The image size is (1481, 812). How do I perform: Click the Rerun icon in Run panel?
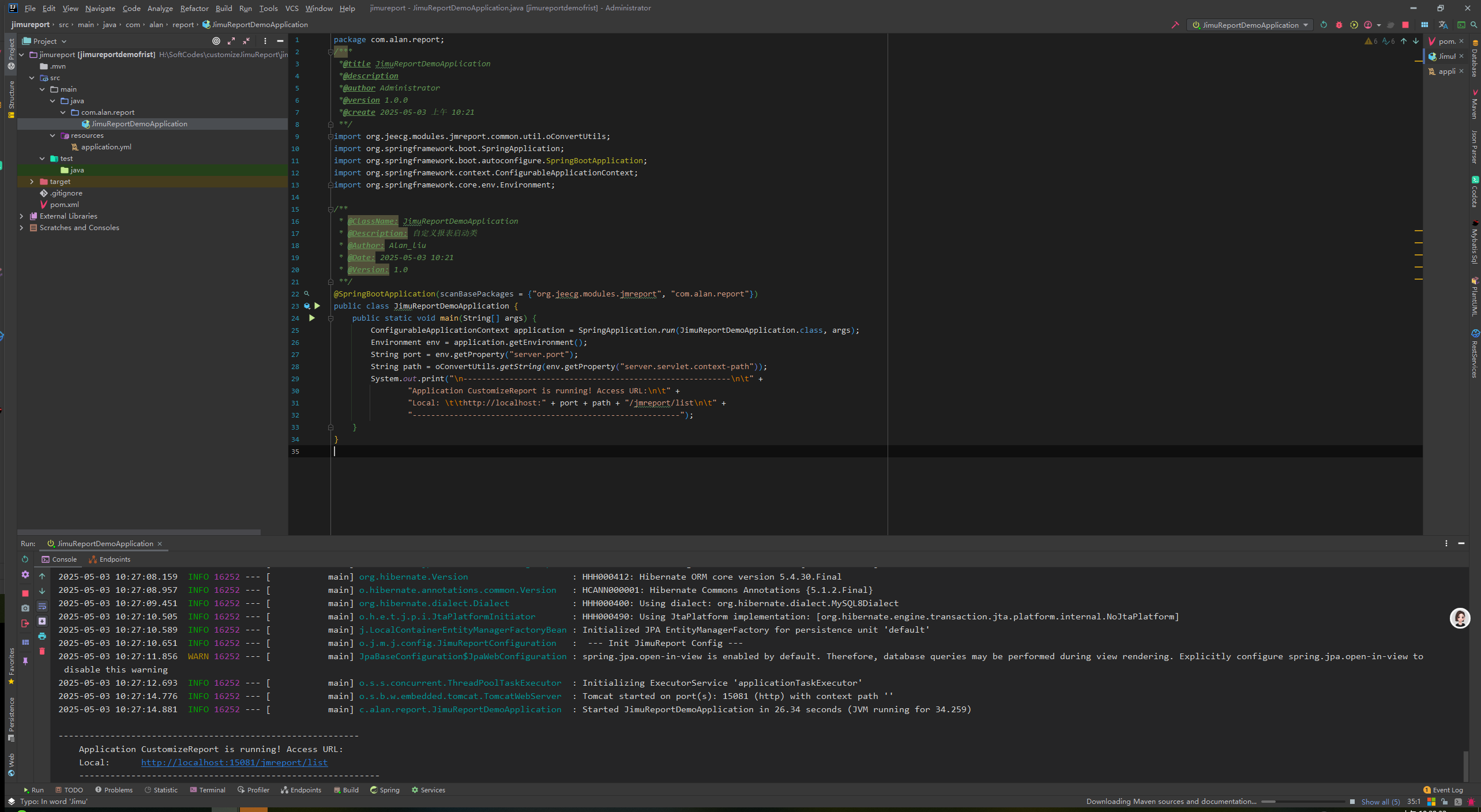25,559
